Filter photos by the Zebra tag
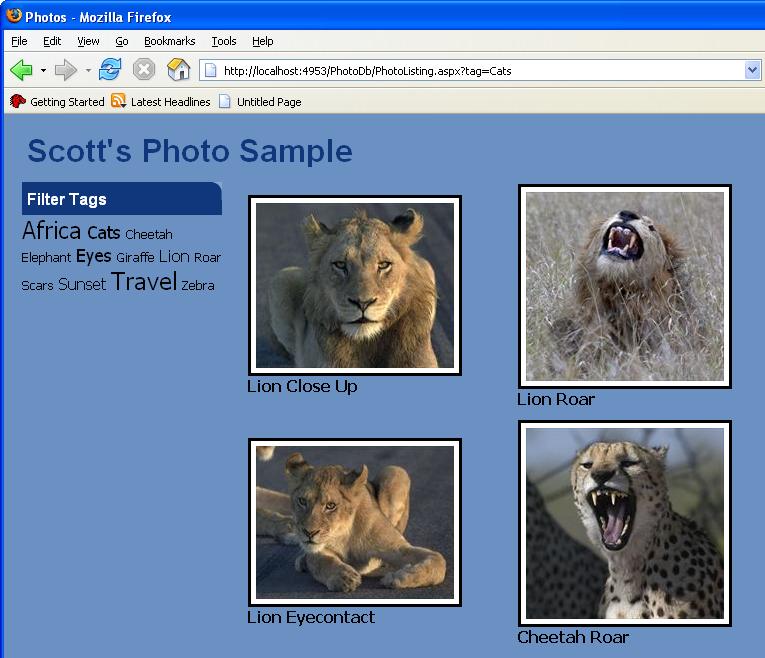 coord(198,285)
